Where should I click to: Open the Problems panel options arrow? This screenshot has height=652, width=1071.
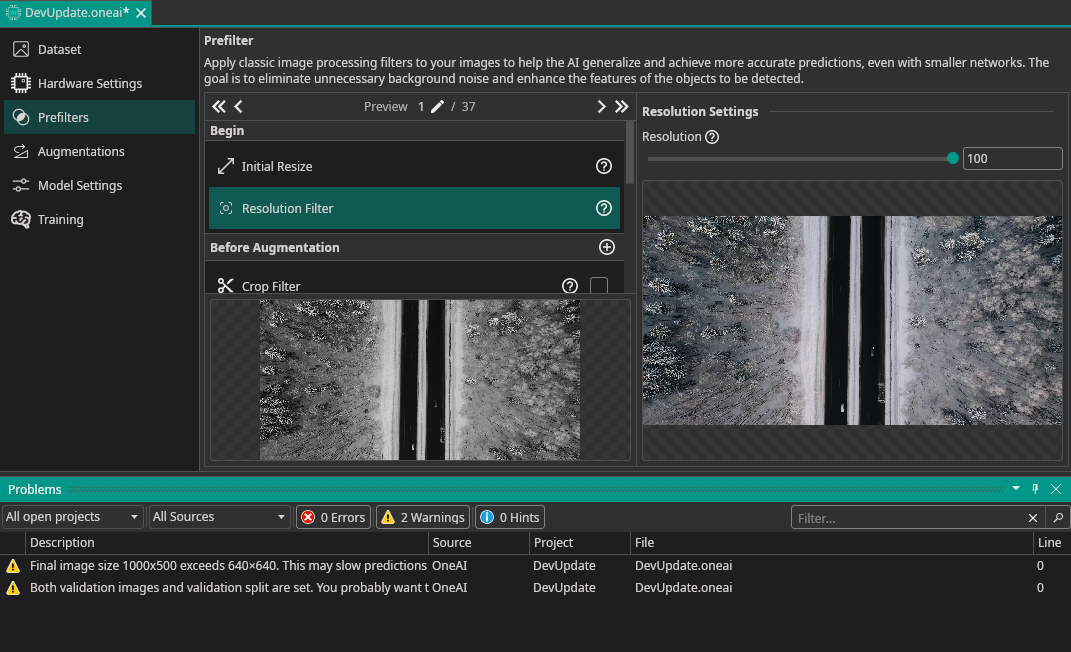[x=1016, y=489]
